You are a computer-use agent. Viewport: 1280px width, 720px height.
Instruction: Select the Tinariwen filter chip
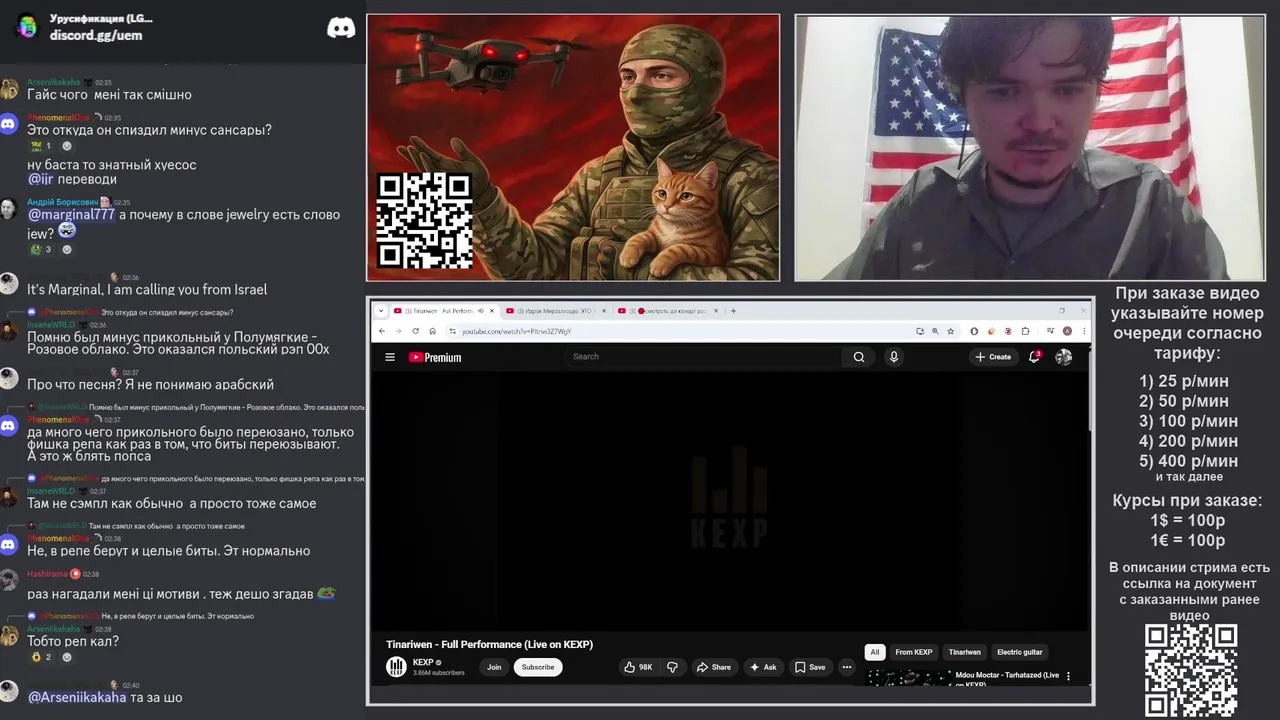[x=965, y=652]
